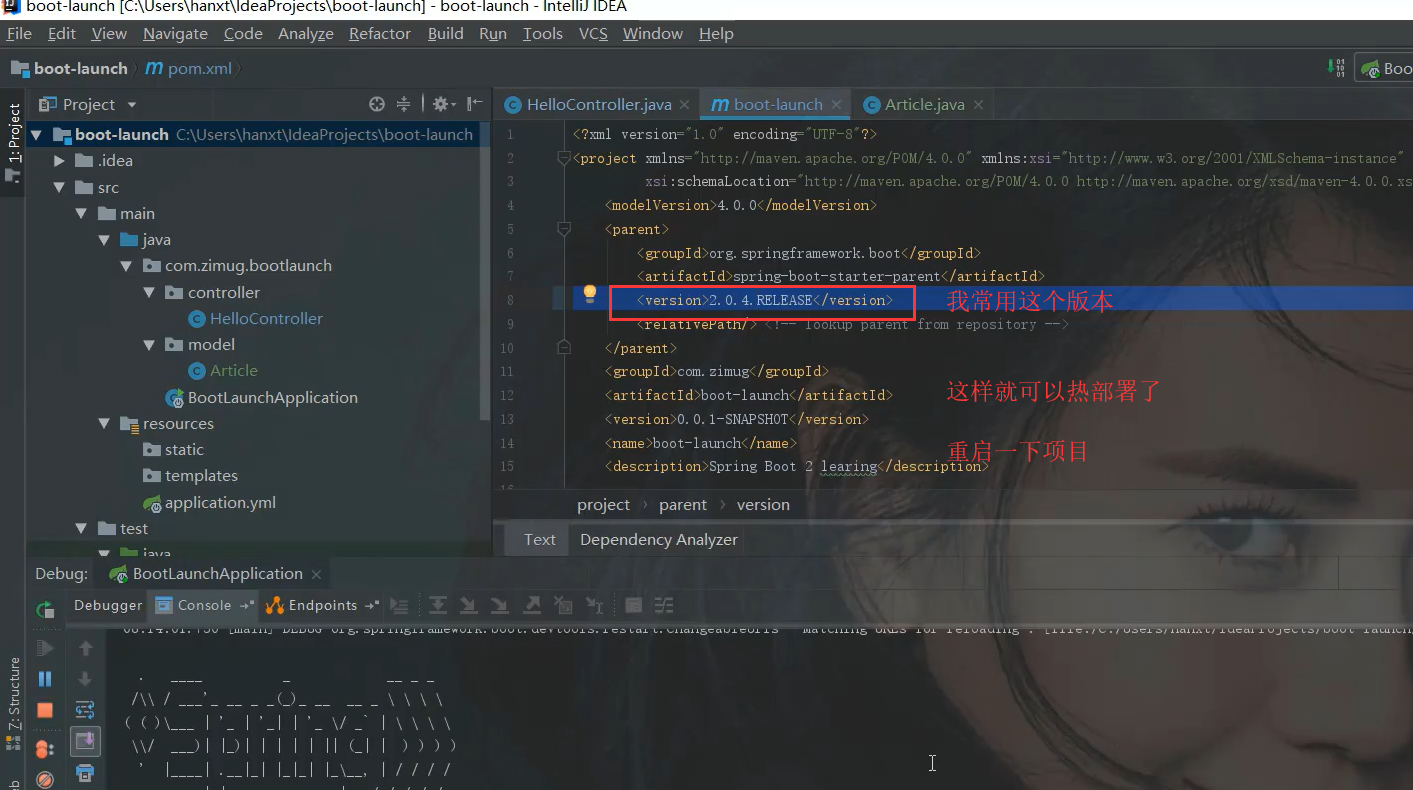Screen dimensions: 1413x790
Task: Click the update/build arrows icon on the top toolbar
Action: [x=1337, y=68]
